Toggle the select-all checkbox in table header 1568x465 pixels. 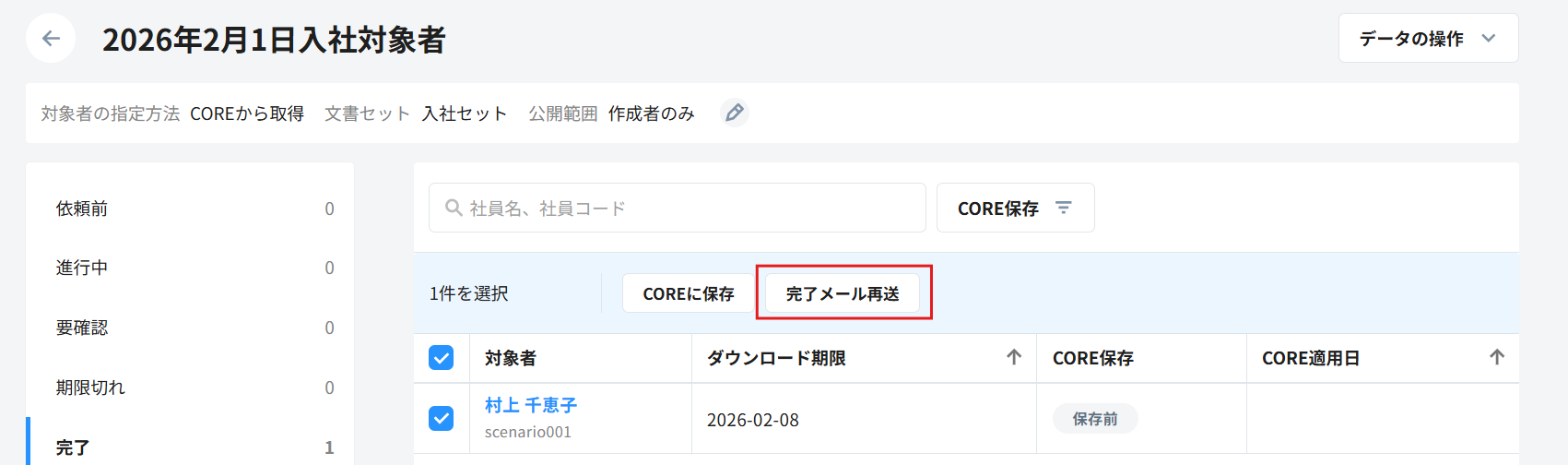[442, 358]
